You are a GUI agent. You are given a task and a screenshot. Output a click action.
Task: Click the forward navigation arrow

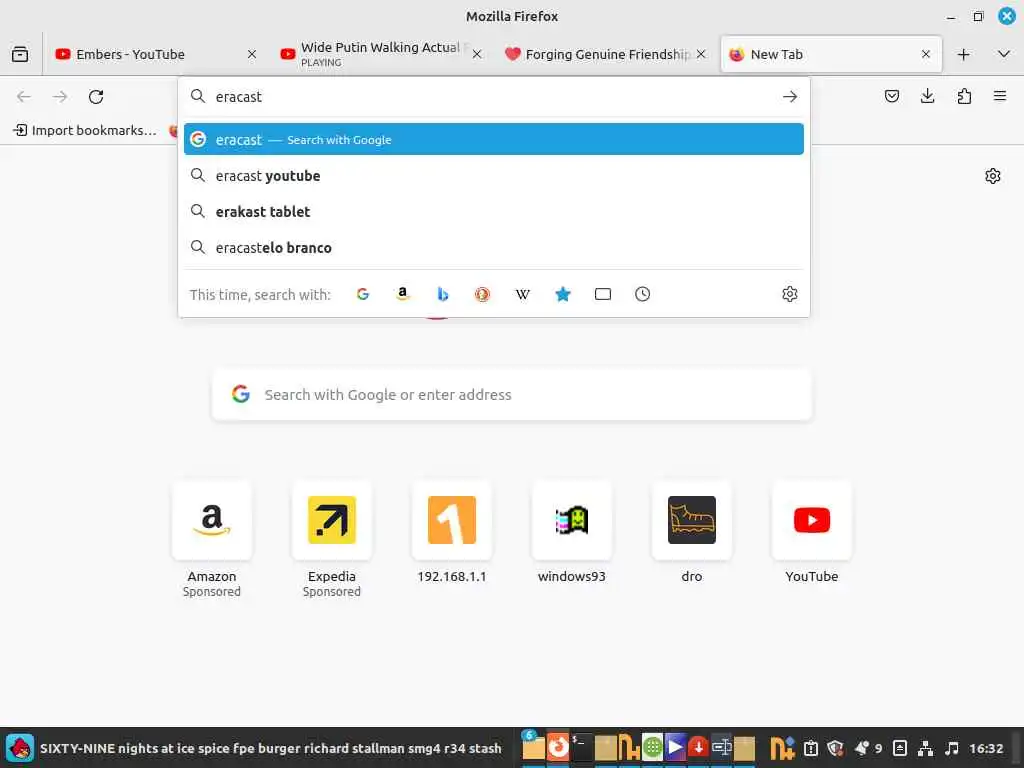(x=60, y=97)
